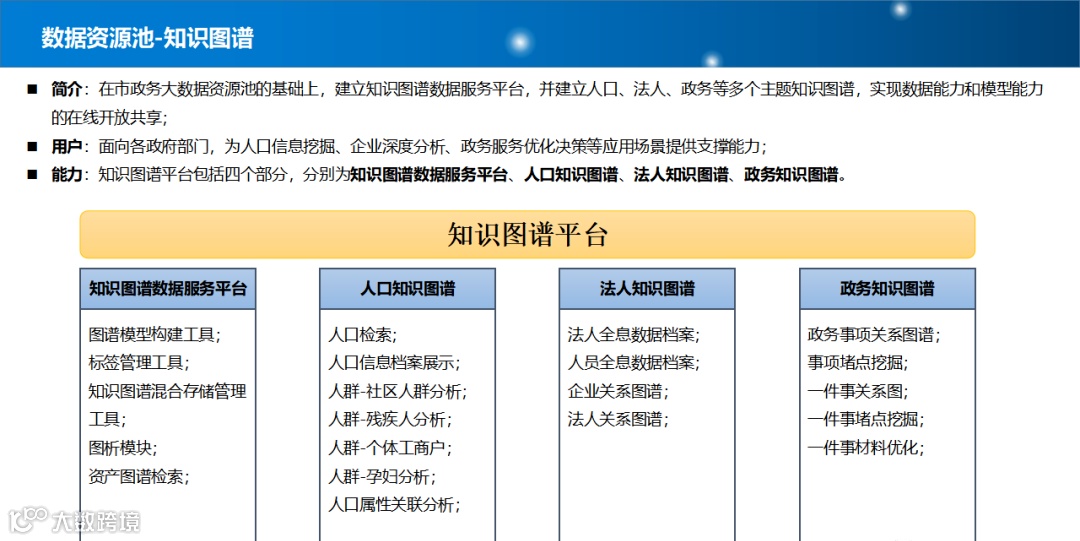The height and width of the screenshot is (541, 1080).
Task: Click the text 知识图谱混合存储管理
Action: (167, 391)
